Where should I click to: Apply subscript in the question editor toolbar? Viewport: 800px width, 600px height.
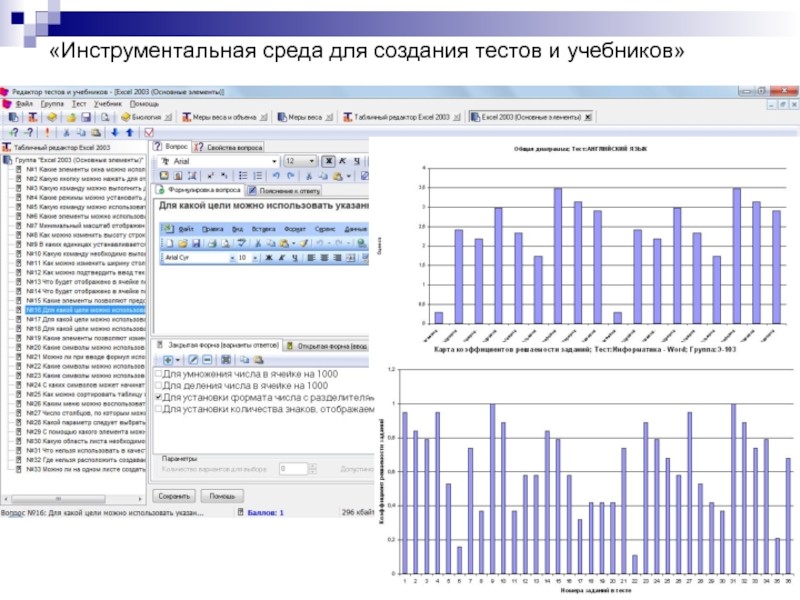coord(224,176)
